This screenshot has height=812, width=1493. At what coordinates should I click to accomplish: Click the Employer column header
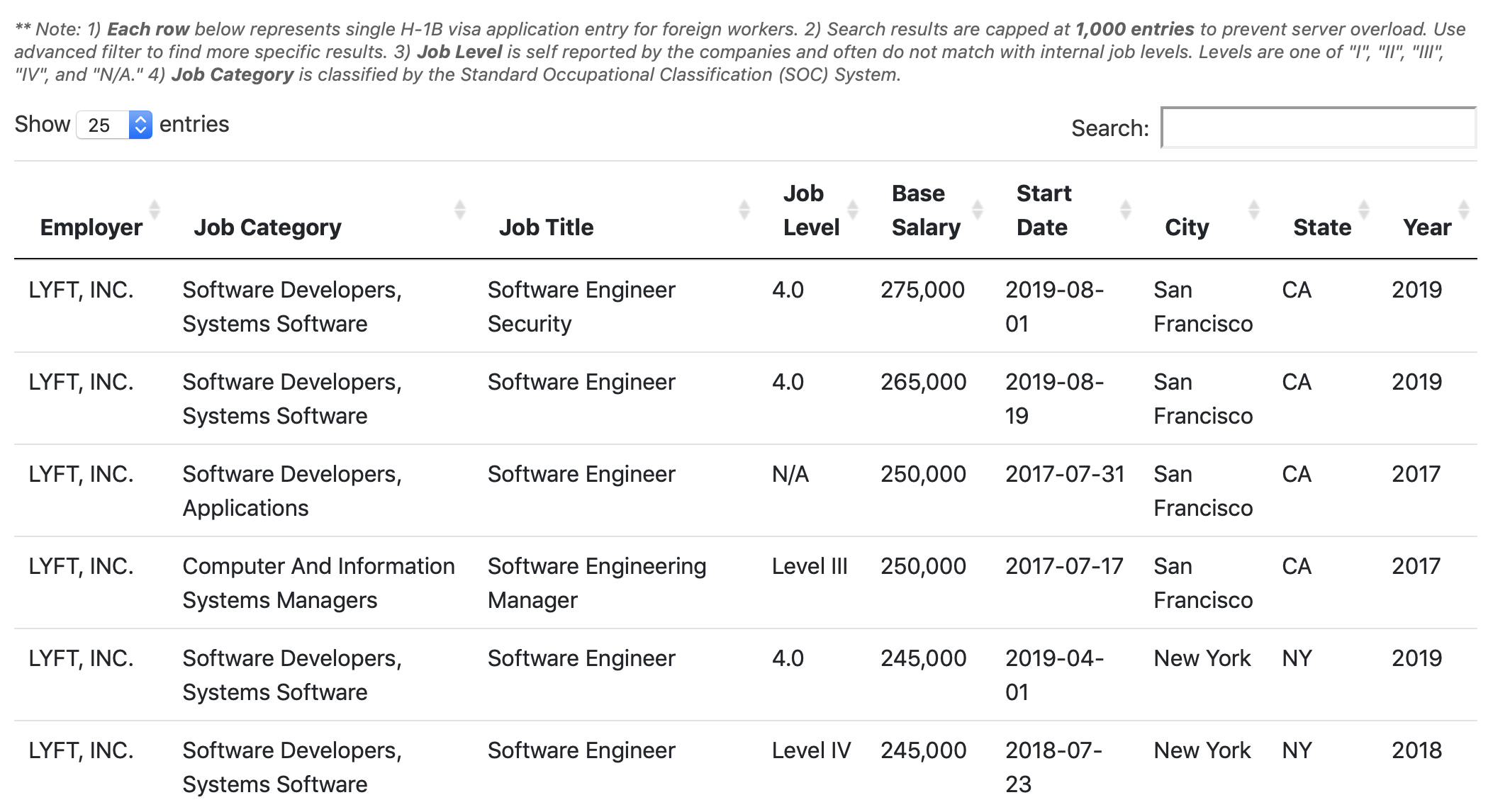pos(91,227)
